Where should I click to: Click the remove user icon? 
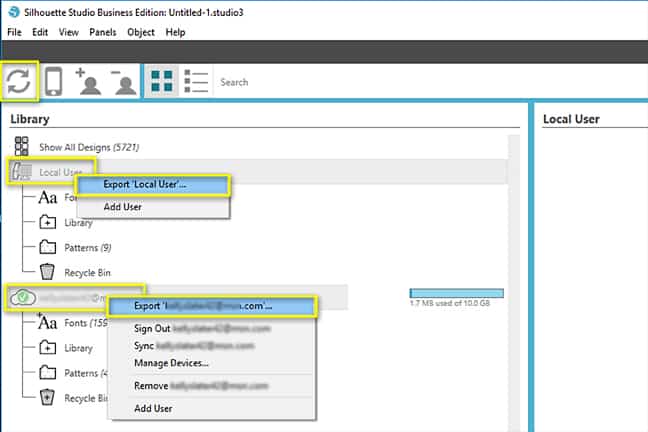click(x=123, y=82)
